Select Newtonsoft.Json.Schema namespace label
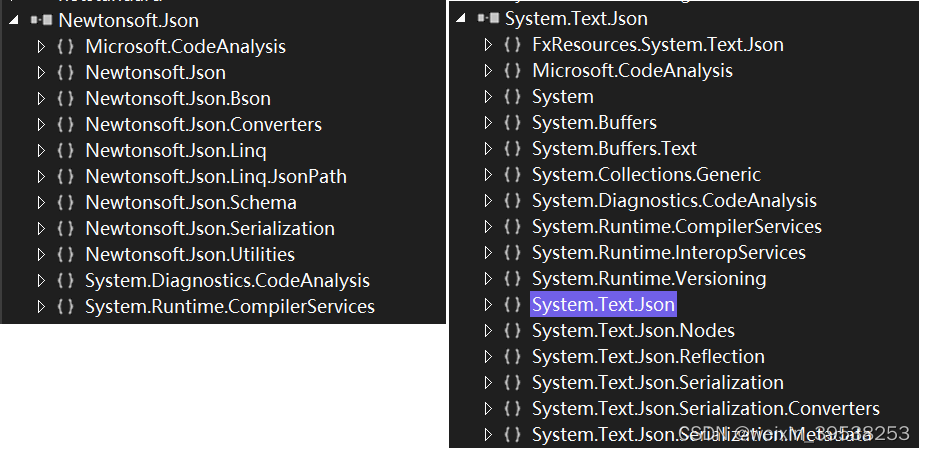The image size is (926, 453). click(191, 203)
